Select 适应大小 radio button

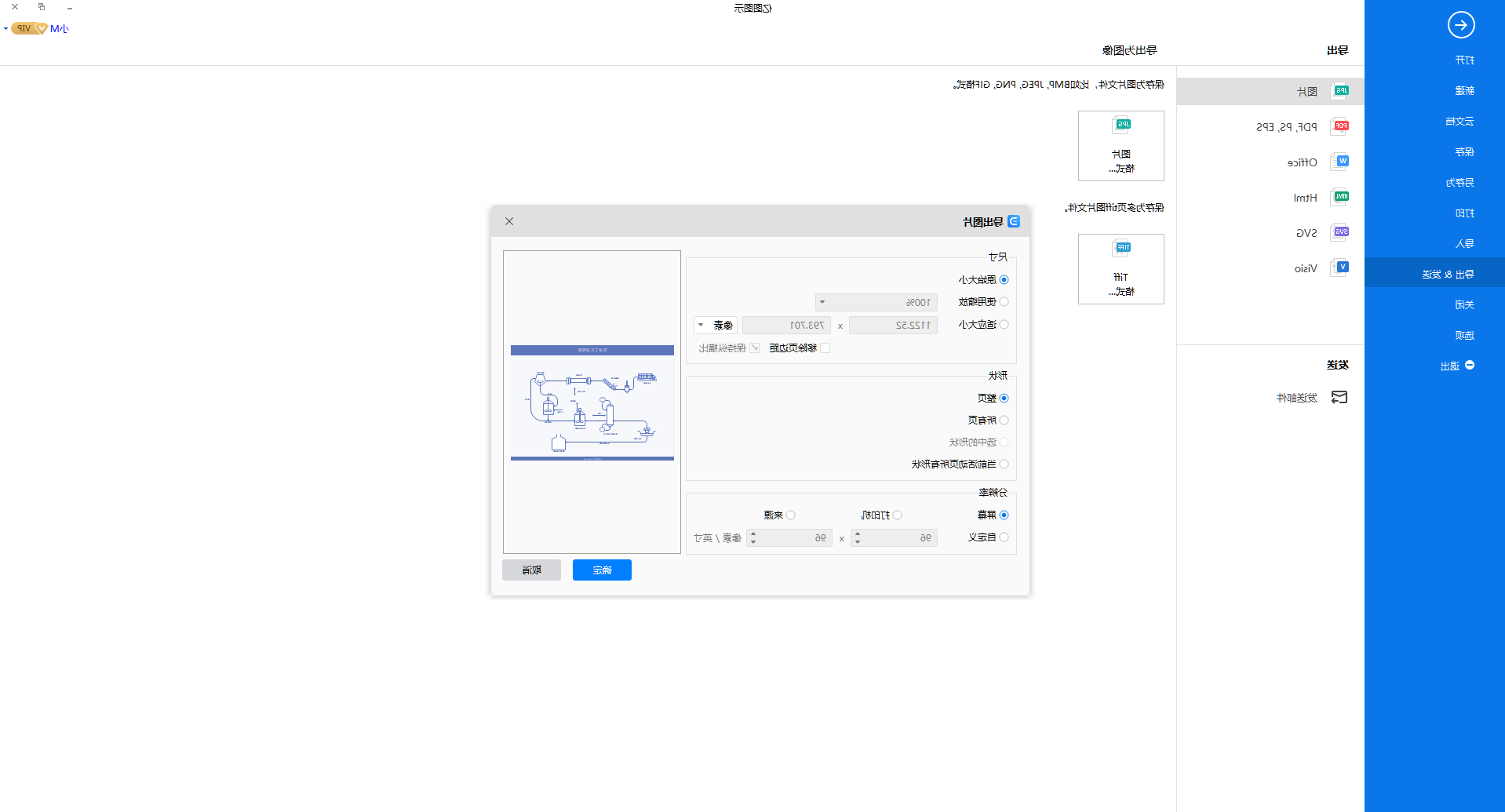point(1004,325)
